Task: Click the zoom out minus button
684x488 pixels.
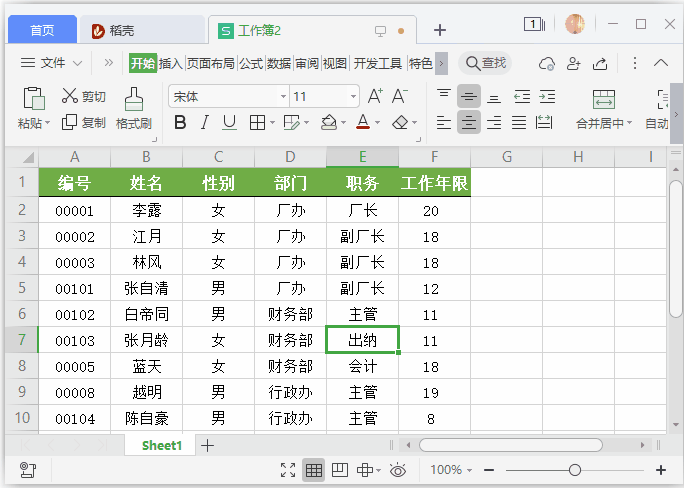Action: (x=489, y=470)
